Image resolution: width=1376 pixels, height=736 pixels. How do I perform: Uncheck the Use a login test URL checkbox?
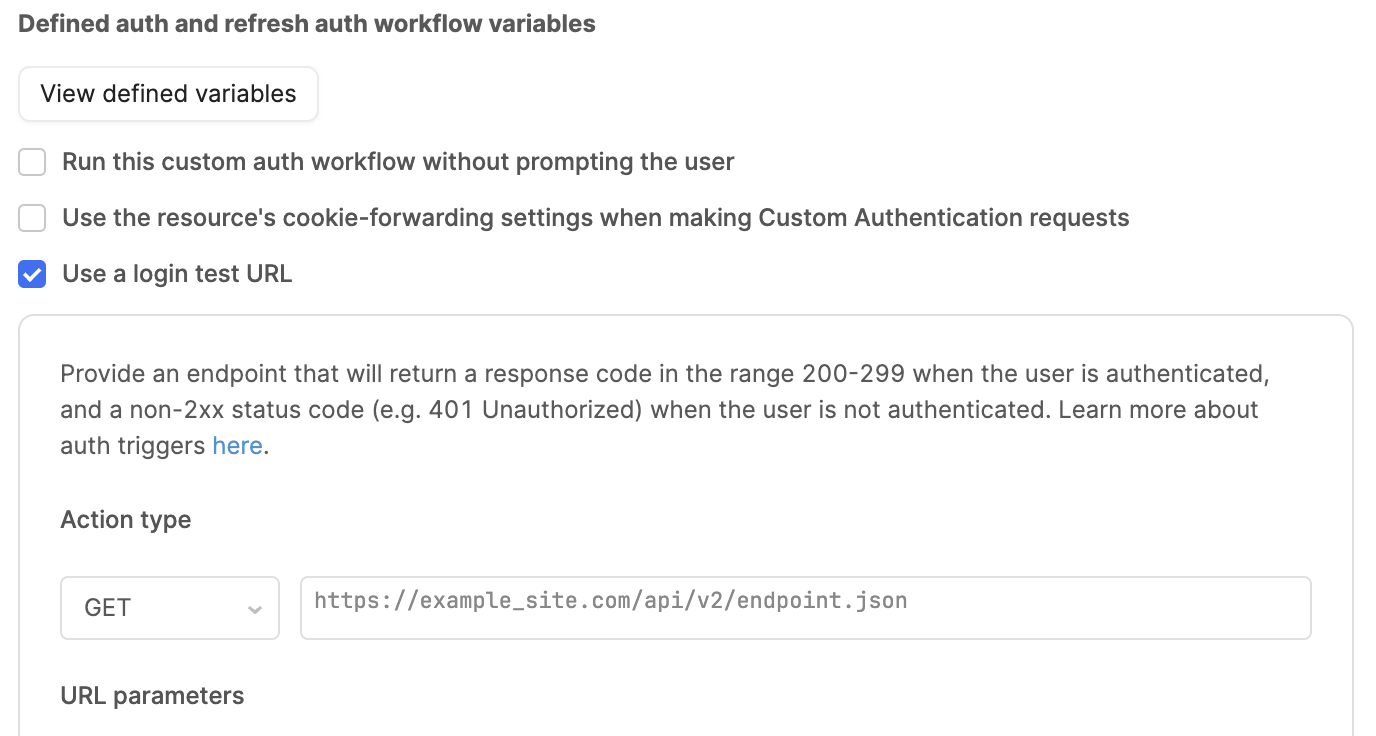(x=33, y=274)
